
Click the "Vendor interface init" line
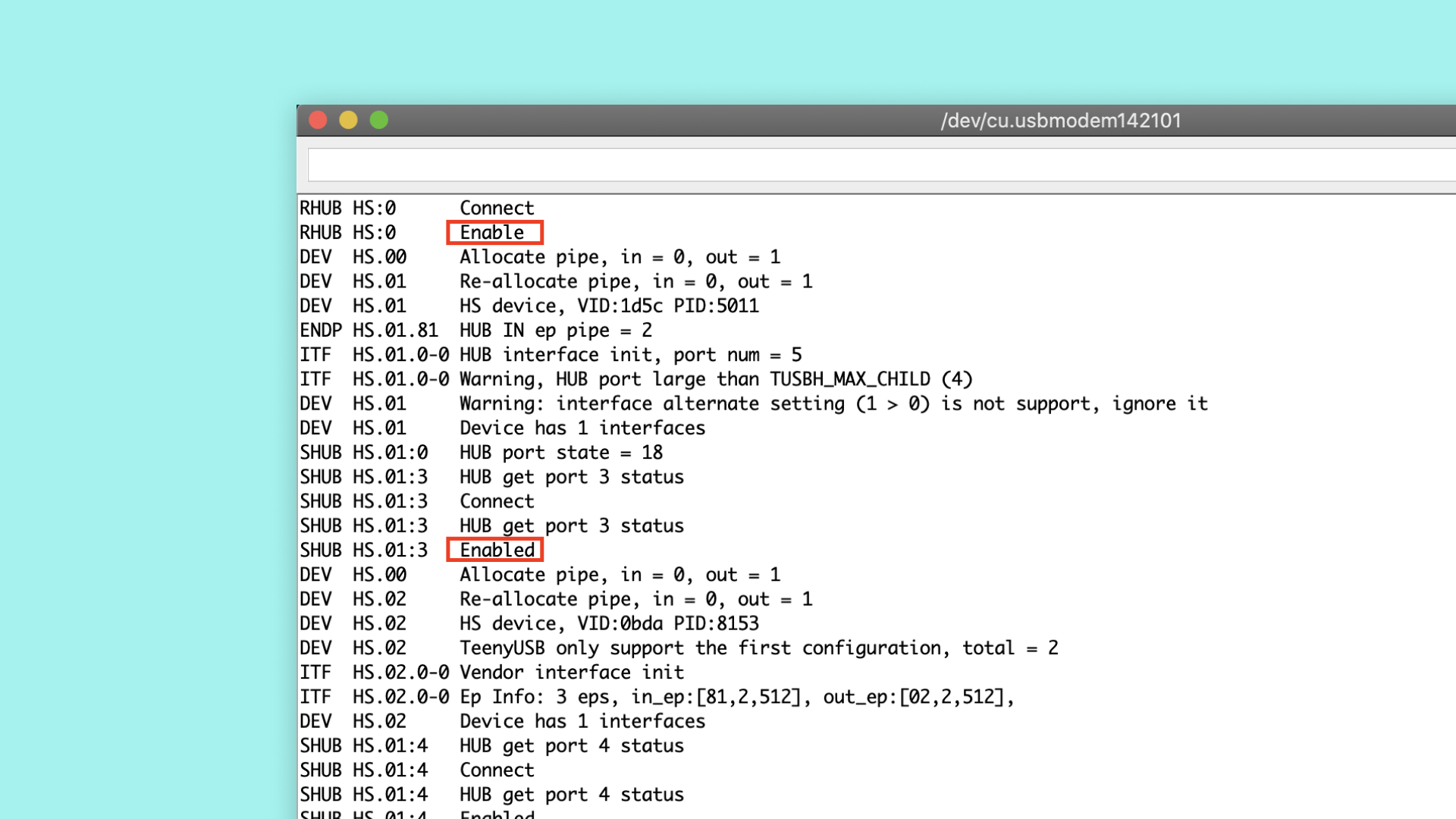pos(571,672)
